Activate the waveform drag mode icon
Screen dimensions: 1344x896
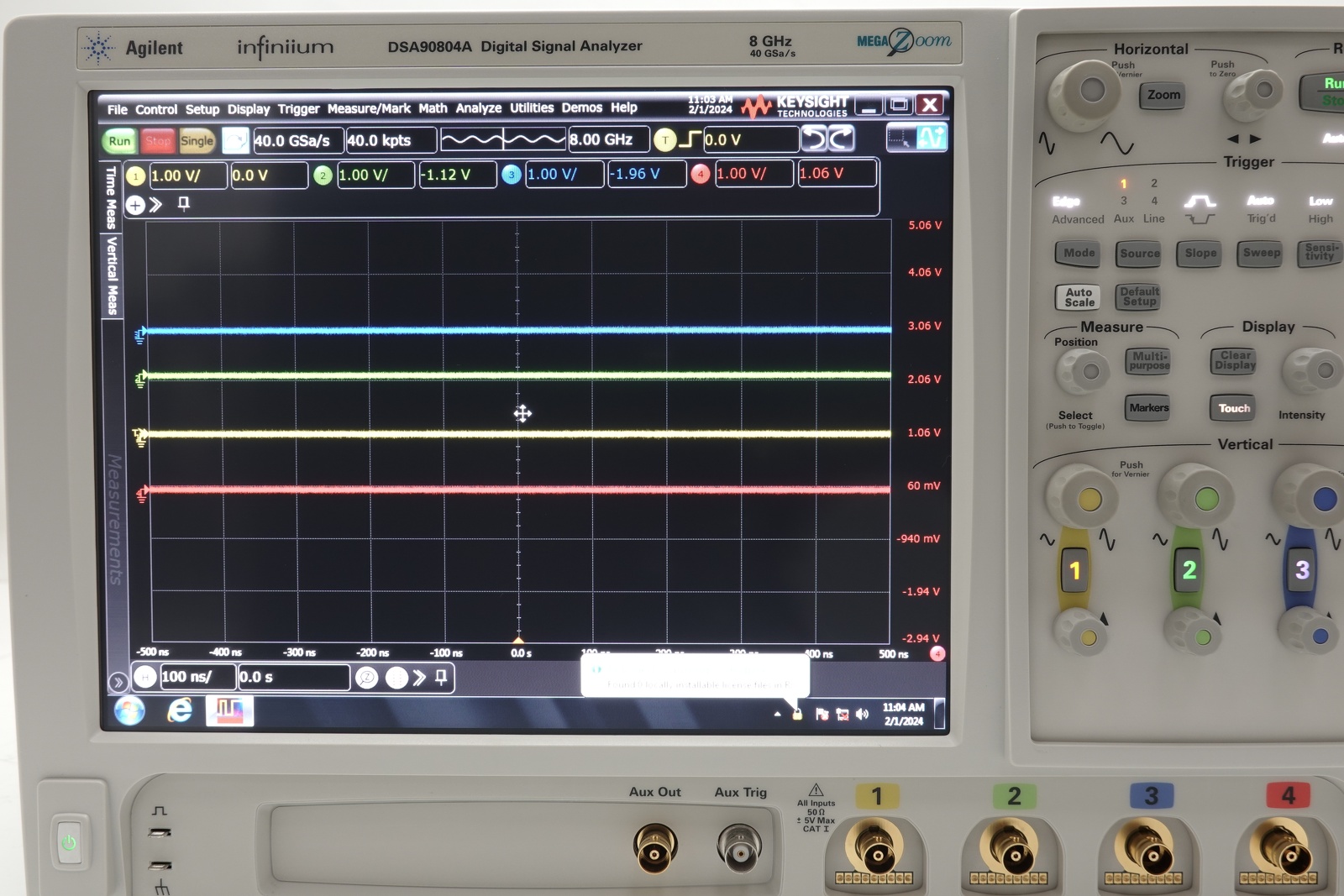point(932,138)
